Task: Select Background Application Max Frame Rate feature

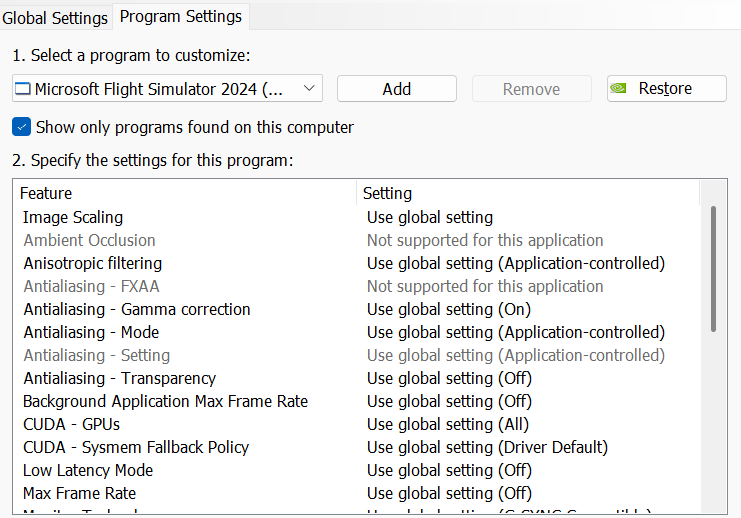Action: (x=165, y=401)
